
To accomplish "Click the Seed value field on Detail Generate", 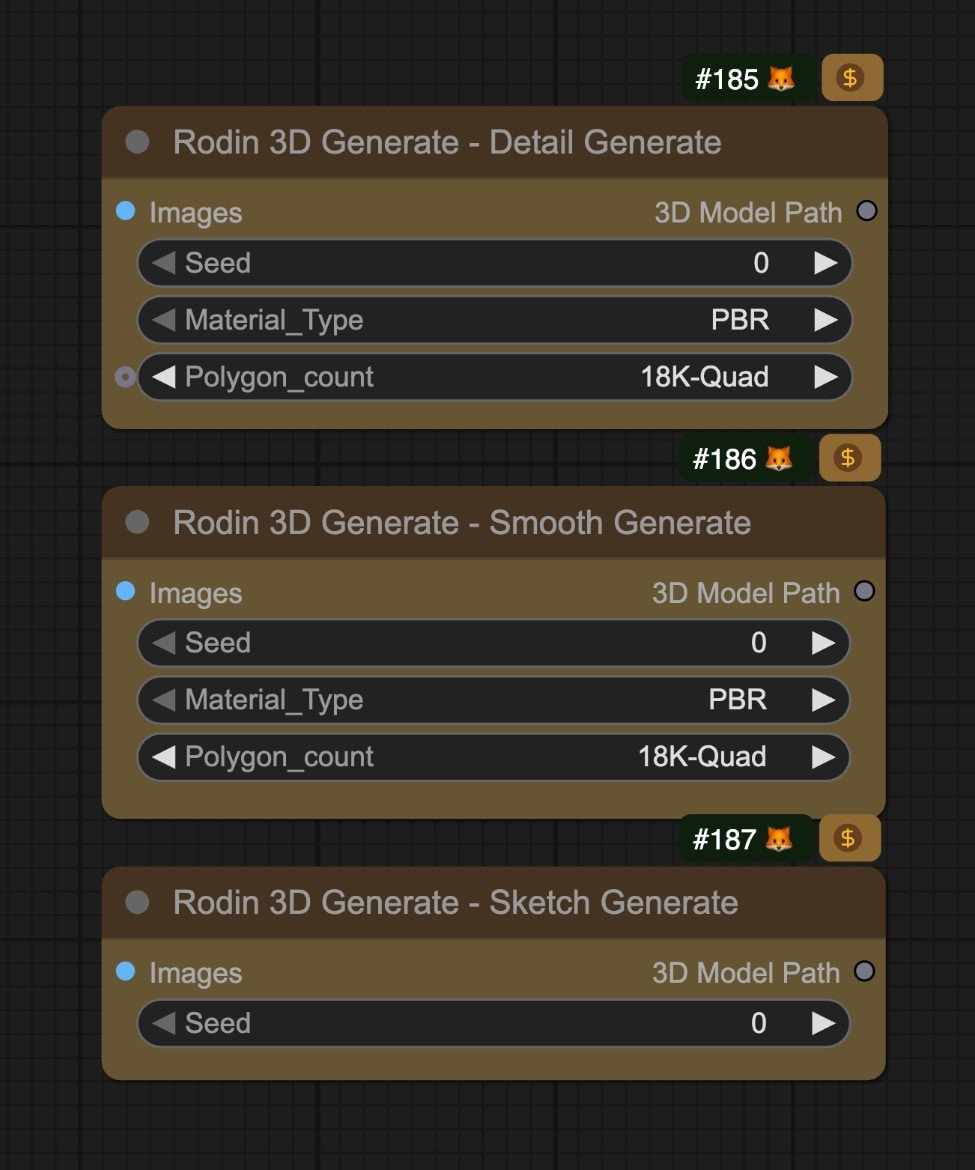I will point(760,263).
